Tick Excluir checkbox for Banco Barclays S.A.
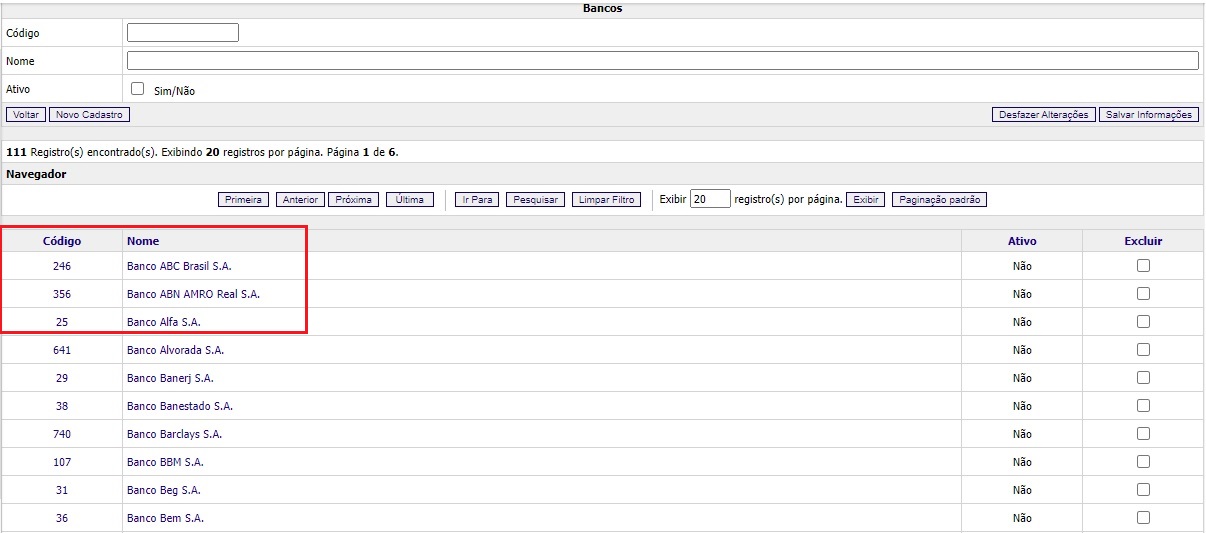1206x533 pixels. [x=1143, y=434]
